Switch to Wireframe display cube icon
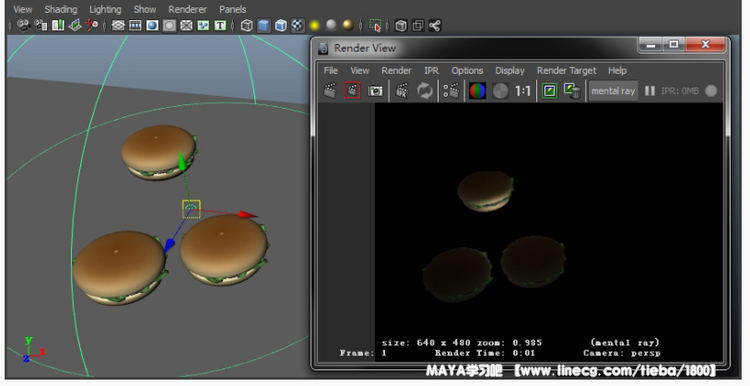The height and width of the screenshot is (386, 750). point(246,25)
